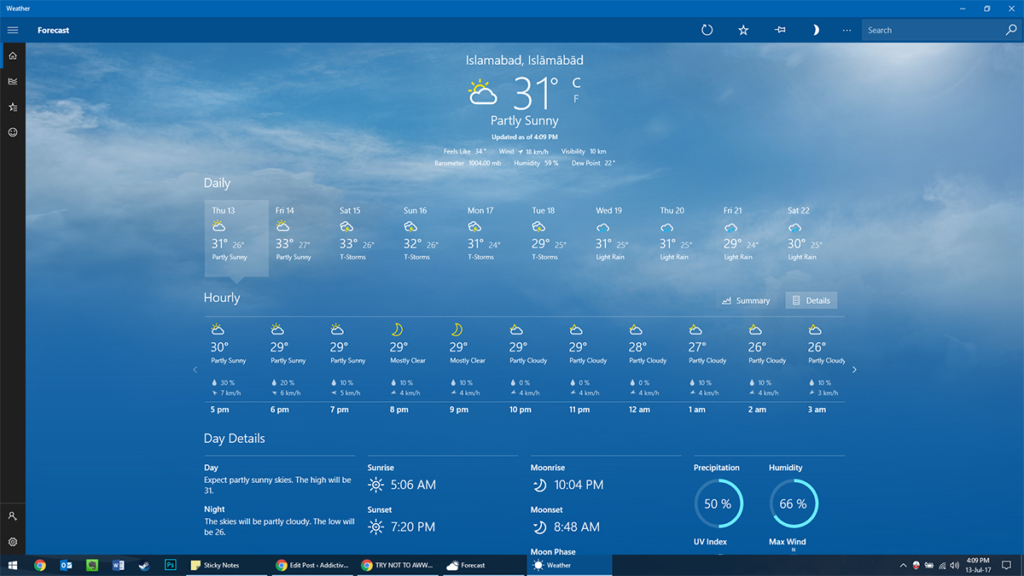The height and width of the screenshot is (576, 1024).
Task: Add Islamabad to favorites via the star
Action: point(743,30)
